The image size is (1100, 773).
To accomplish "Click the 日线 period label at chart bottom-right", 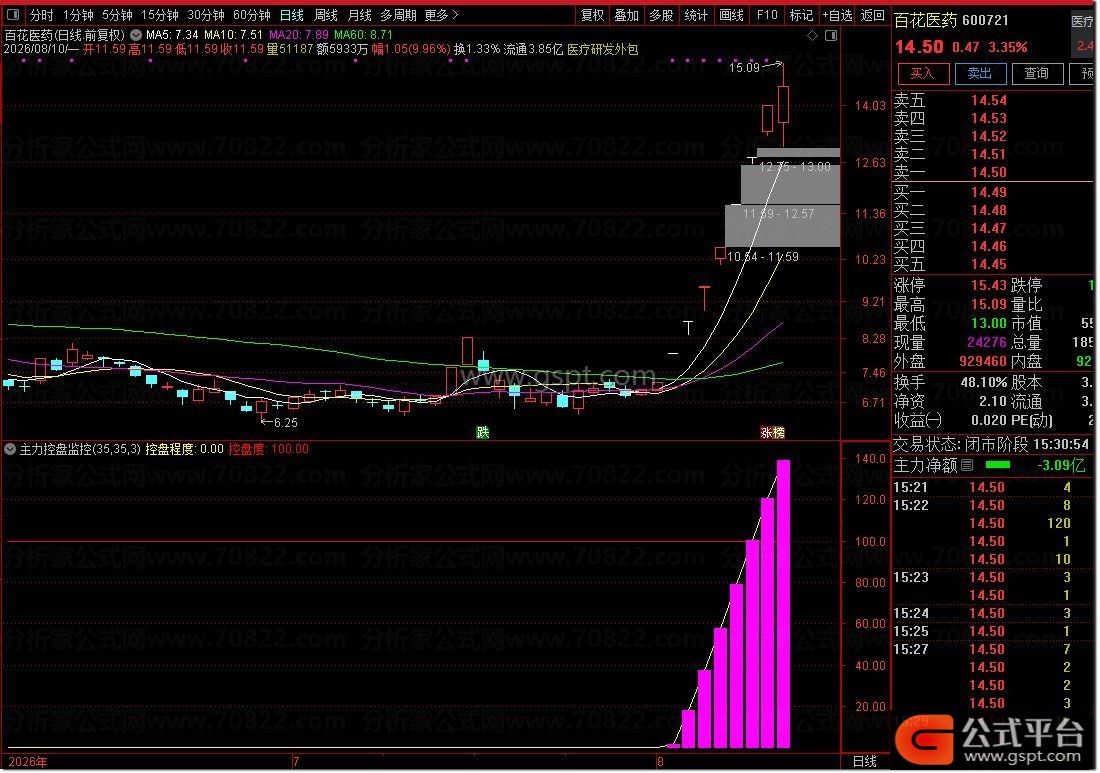I will point(864,762).
